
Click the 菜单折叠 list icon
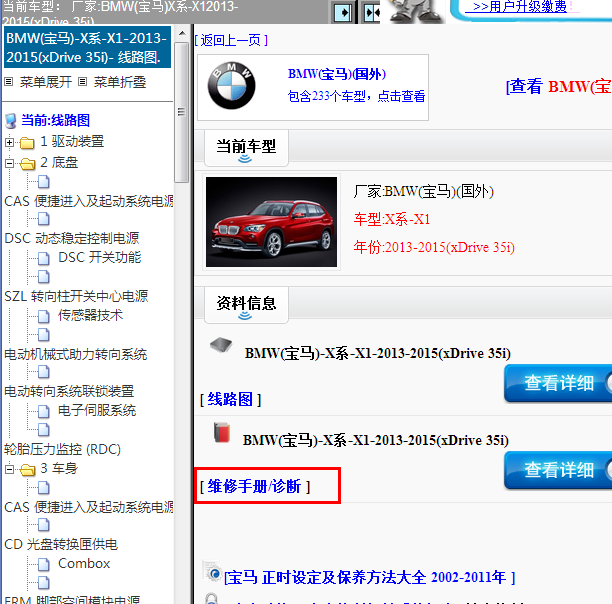click(x=82, y=82)
